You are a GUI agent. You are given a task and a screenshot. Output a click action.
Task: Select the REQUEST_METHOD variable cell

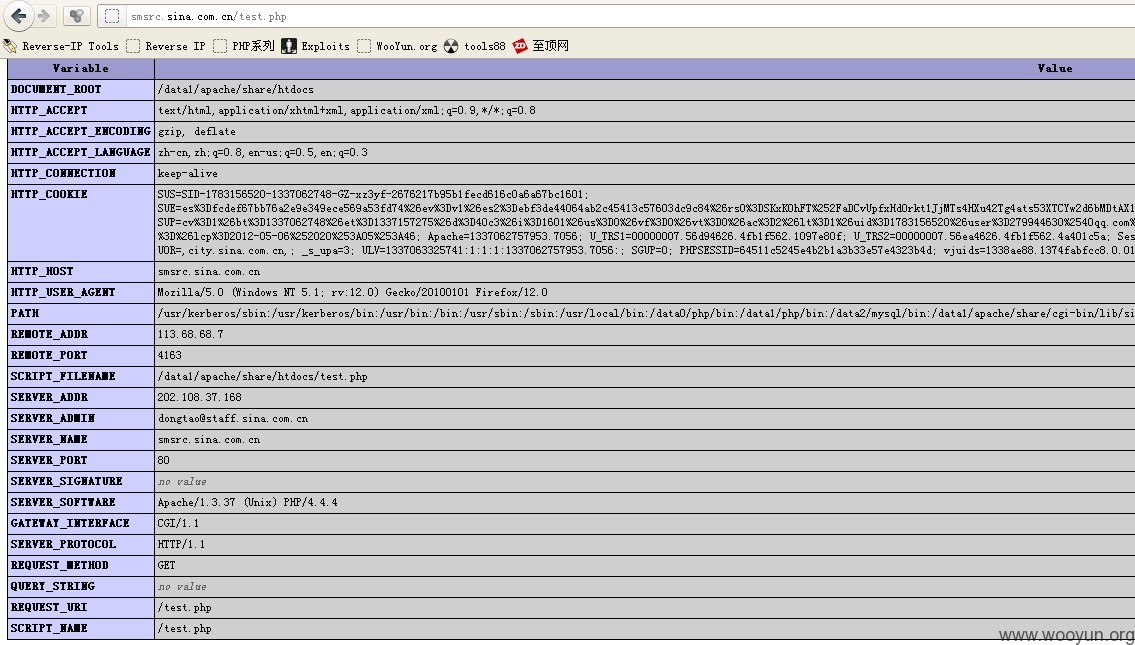81,566
